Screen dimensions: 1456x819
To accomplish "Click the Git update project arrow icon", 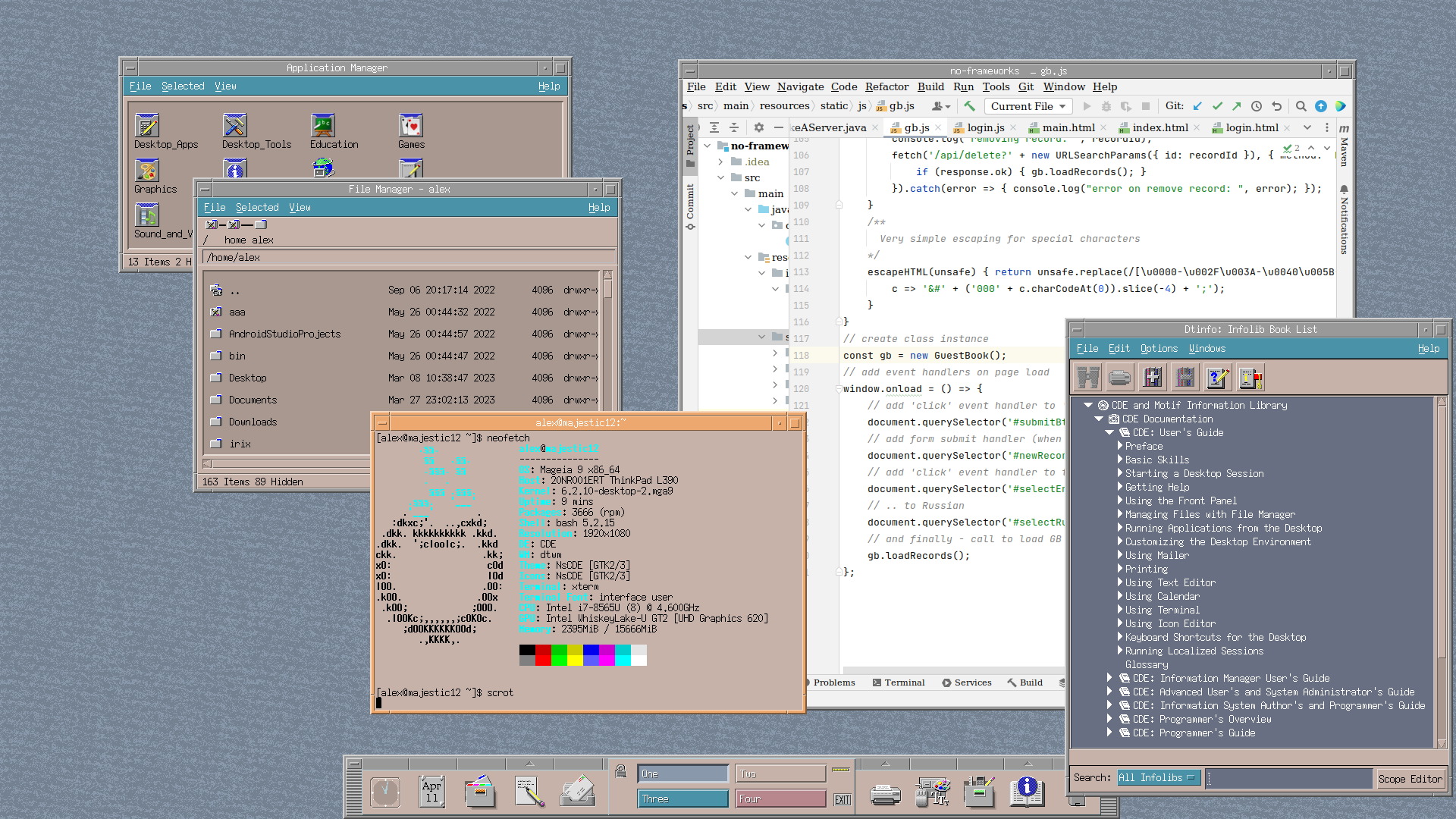I will coord(1197,106).
